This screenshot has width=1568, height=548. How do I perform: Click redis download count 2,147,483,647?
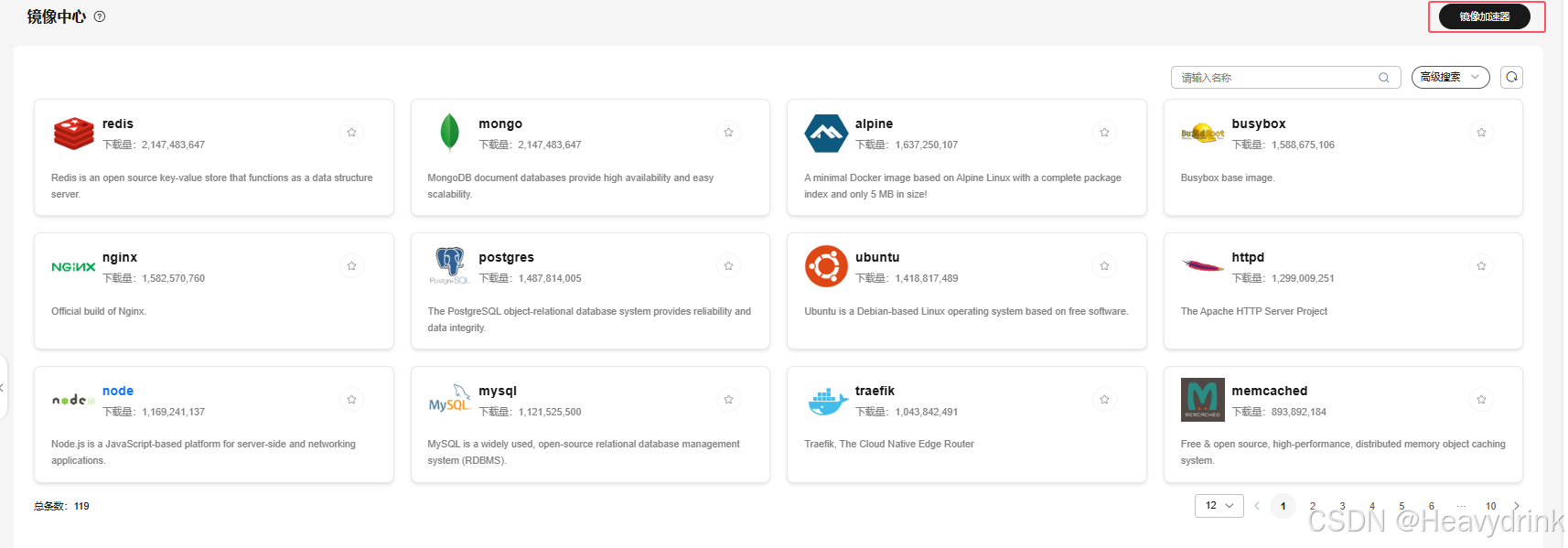point(173,145)
